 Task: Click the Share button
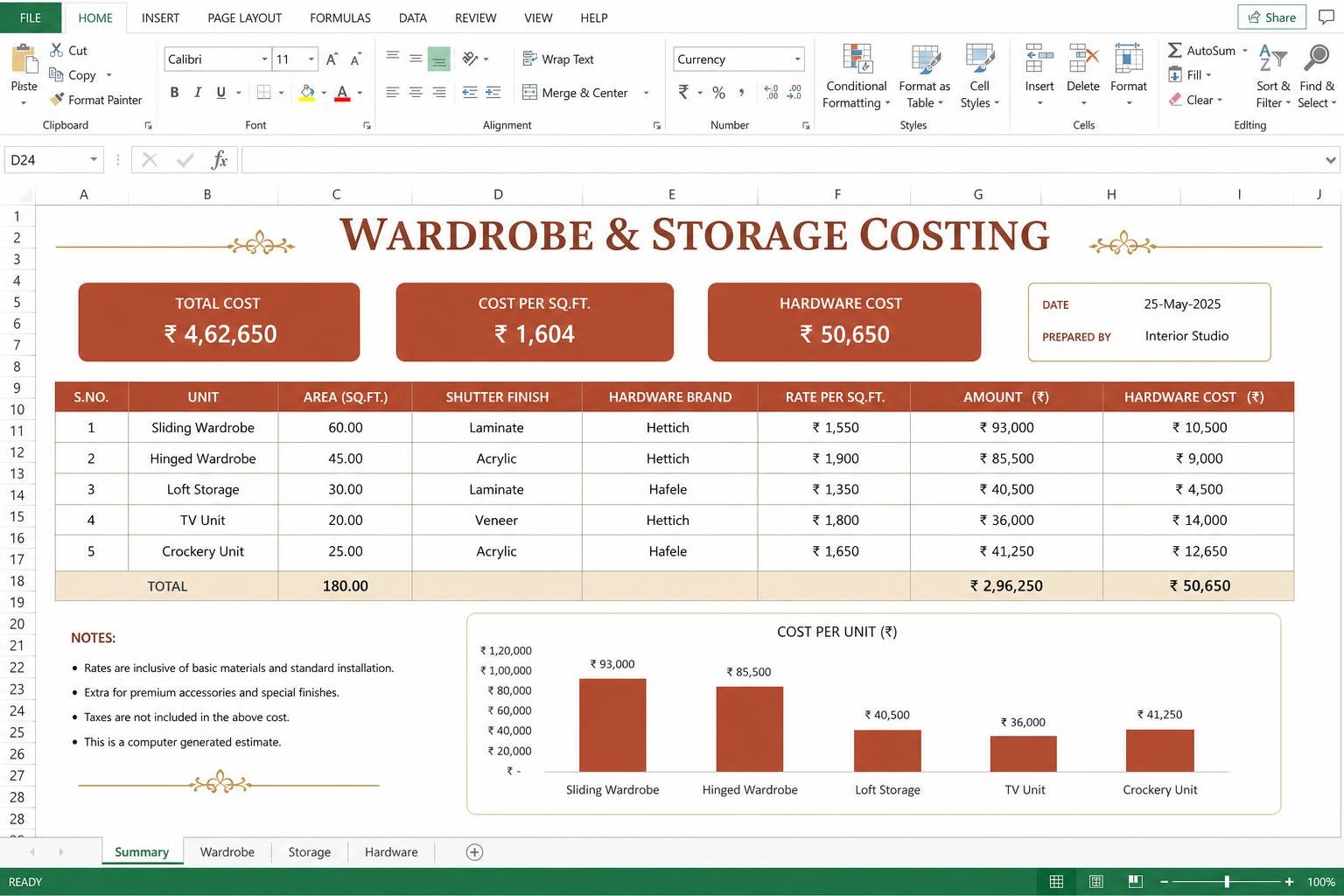(x=1271, y=17)
